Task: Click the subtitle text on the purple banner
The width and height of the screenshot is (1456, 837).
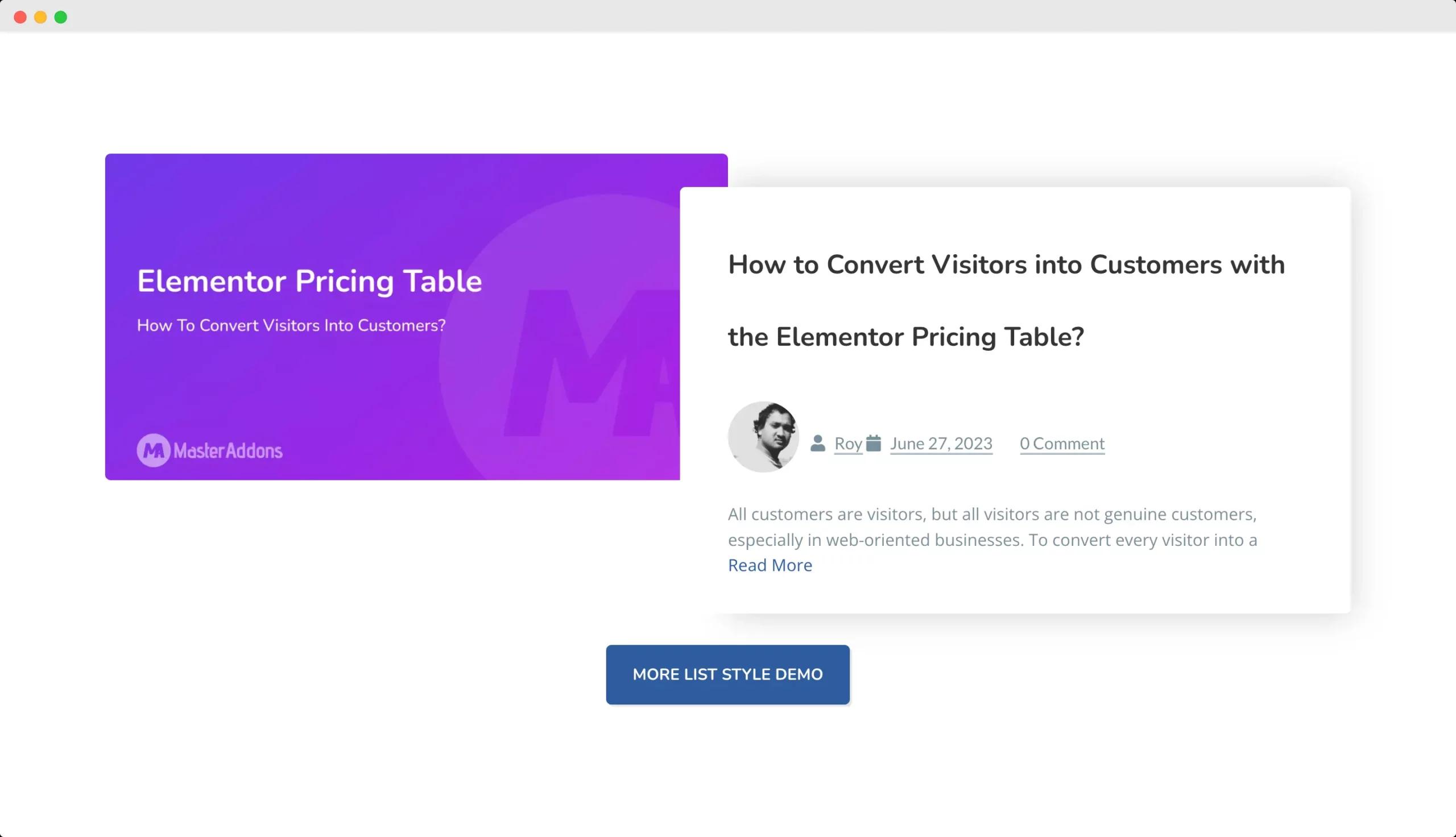Action: coord(291,325)
